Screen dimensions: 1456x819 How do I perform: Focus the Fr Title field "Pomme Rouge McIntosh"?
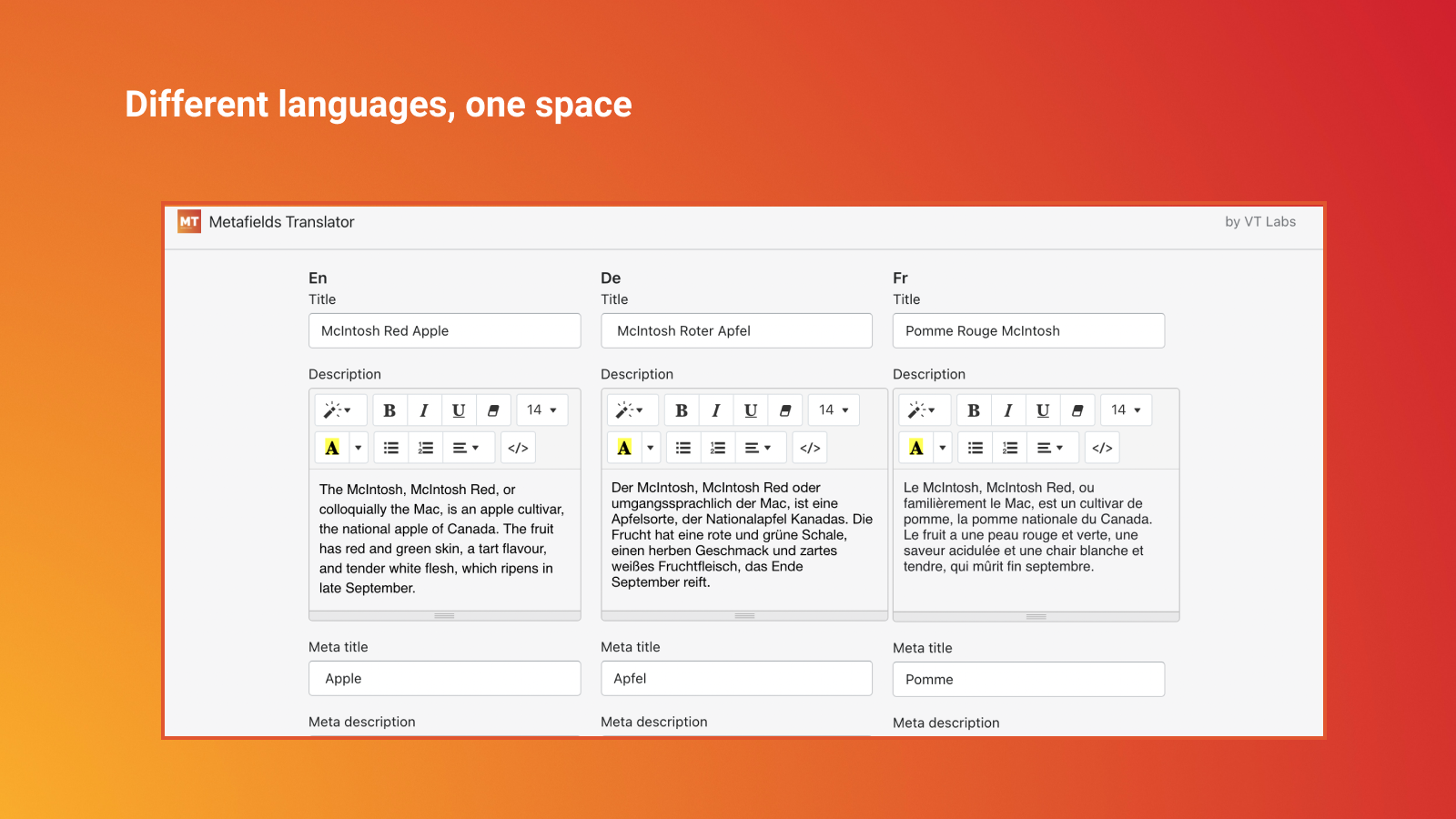click(x=1029, y=331)
